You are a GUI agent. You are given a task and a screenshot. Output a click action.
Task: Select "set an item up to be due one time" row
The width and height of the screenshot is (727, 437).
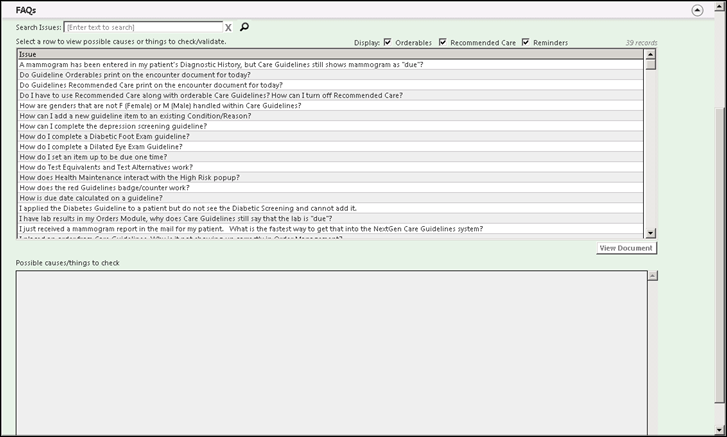coord(331,157)
